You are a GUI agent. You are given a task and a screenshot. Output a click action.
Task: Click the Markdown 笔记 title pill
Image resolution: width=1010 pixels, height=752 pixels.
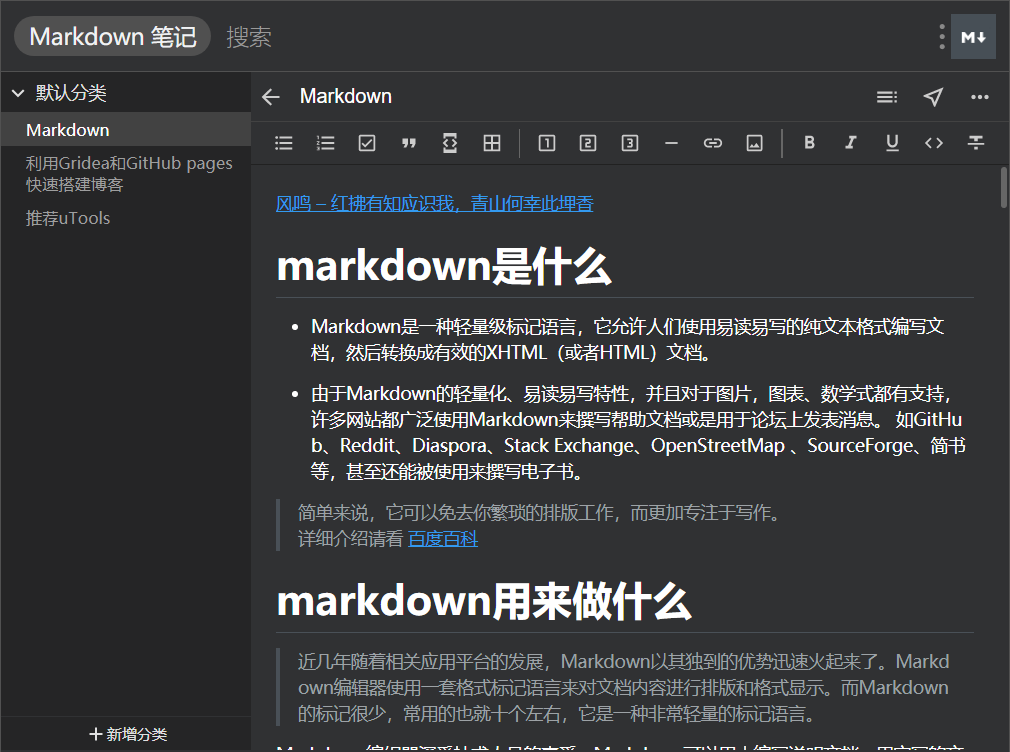[113, 36]
